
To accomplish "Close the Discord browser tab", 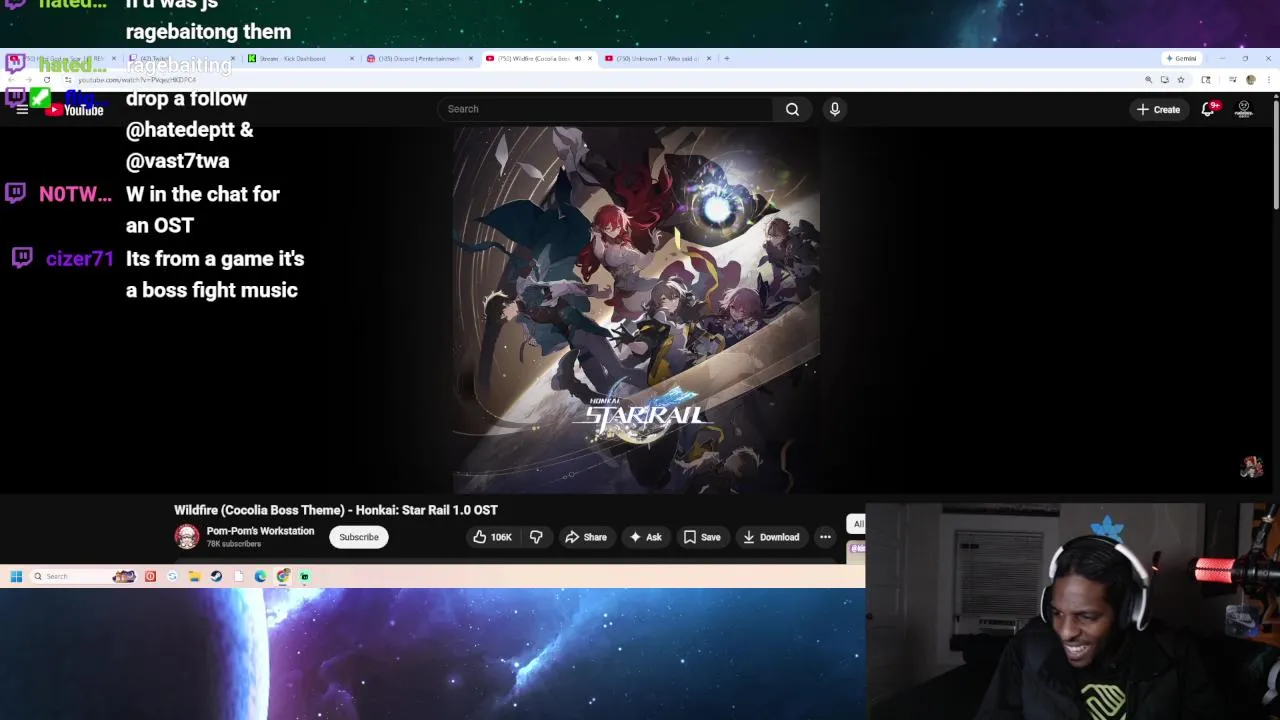I will [470, 59].
